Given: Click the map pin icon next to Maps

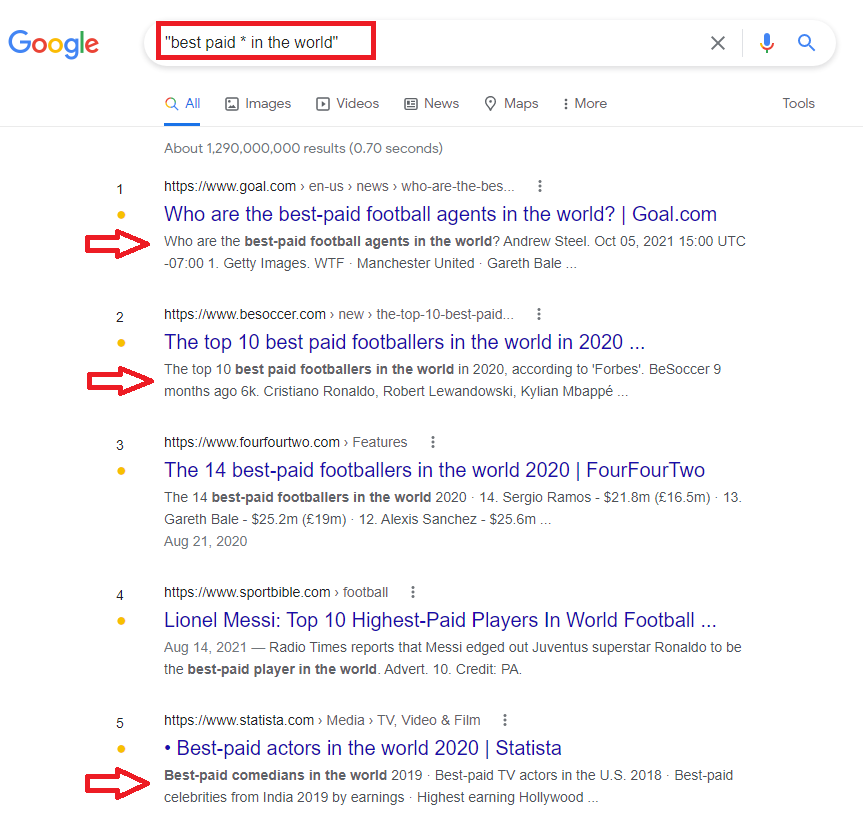Looking at the screenshot, I should (x=489, y=103).
